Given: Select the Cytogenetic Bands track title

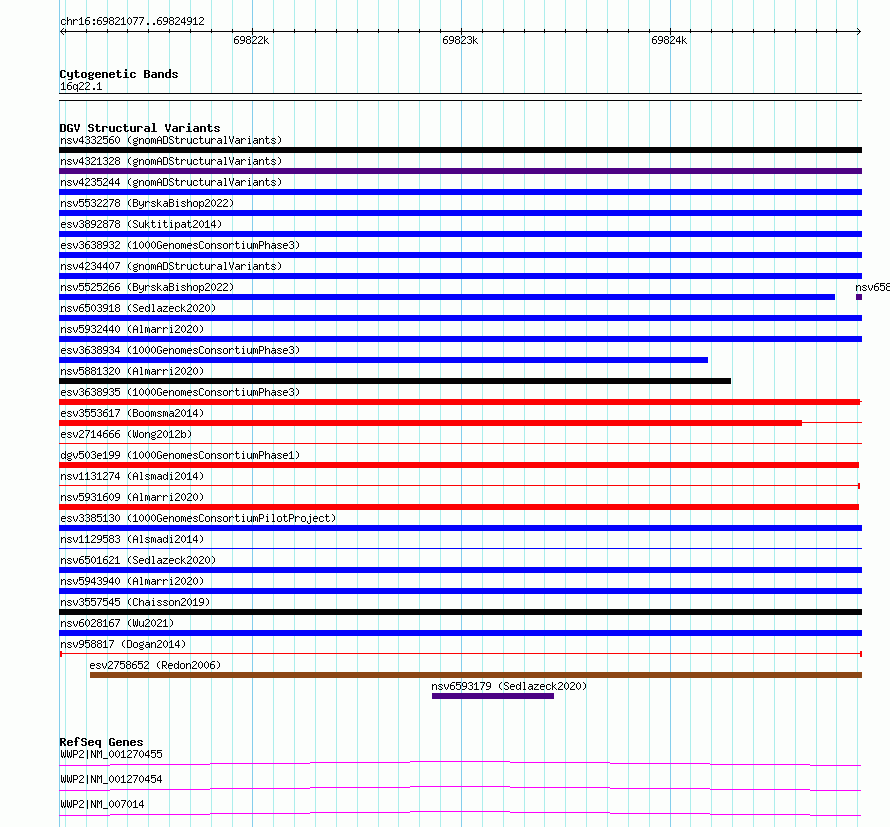Looking at the screenshot, I should (x=119, y=74).
